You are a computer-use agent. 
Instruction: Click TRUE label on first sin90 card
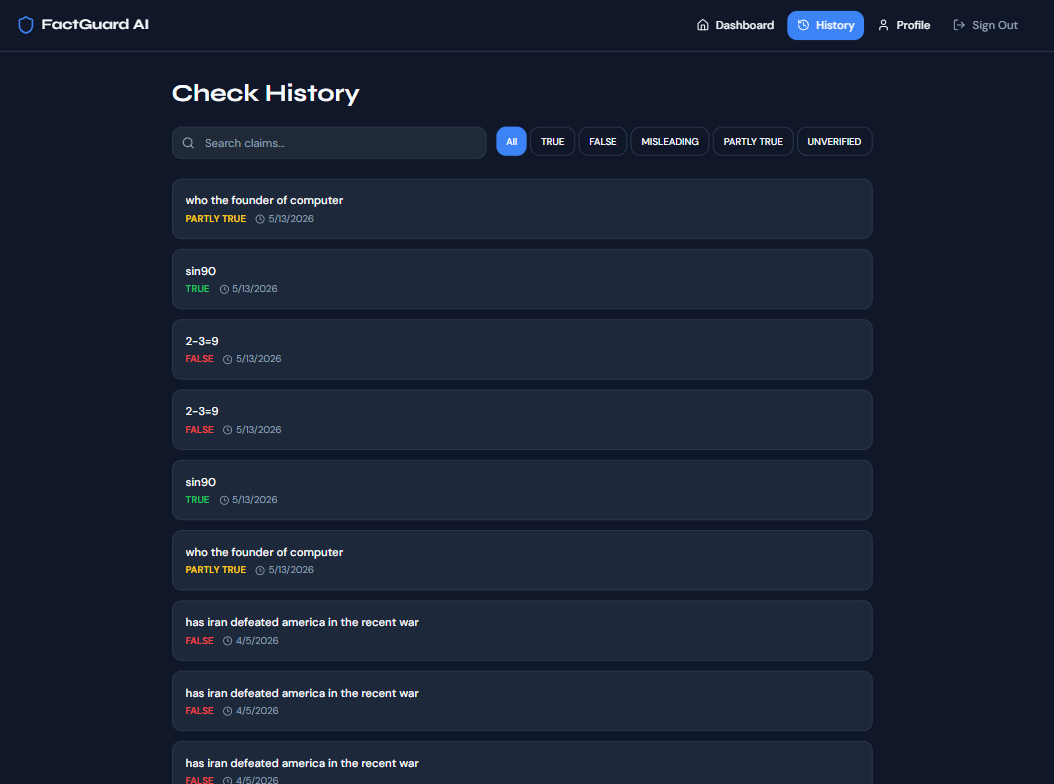[x=197, y=288]
